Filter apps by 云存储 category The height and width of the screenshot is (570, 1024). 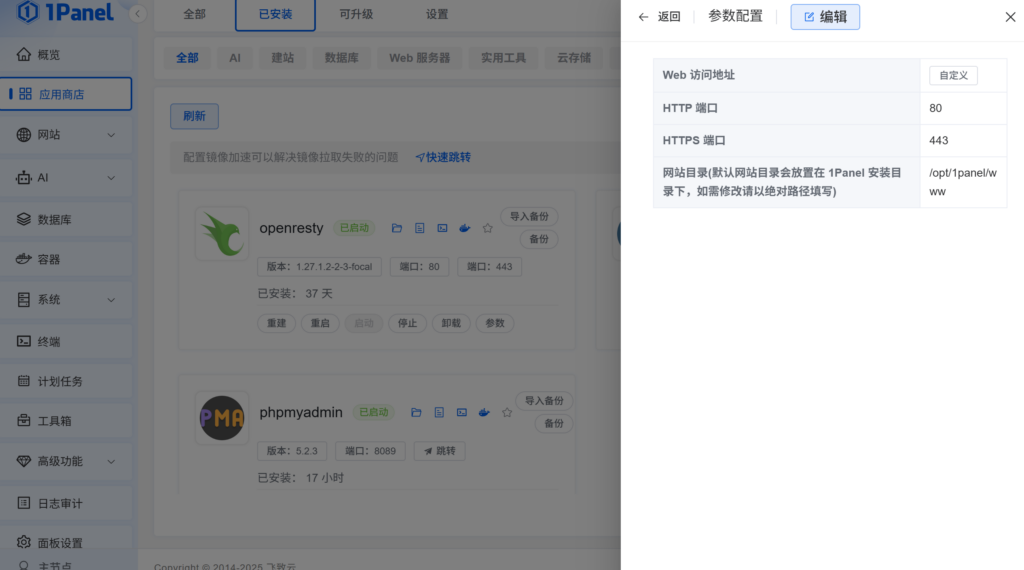tap(574, 58)
